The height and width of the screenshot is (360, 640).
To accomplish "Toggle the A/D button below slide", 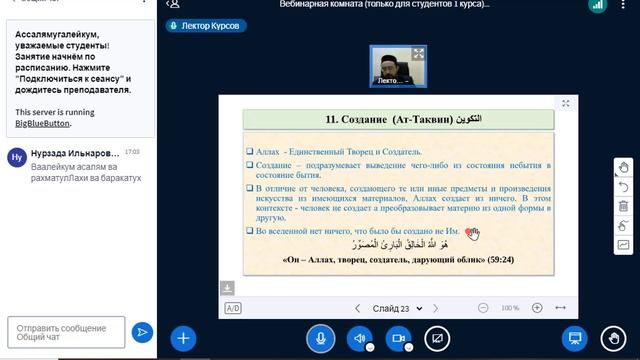I will [x=233, y=308].
